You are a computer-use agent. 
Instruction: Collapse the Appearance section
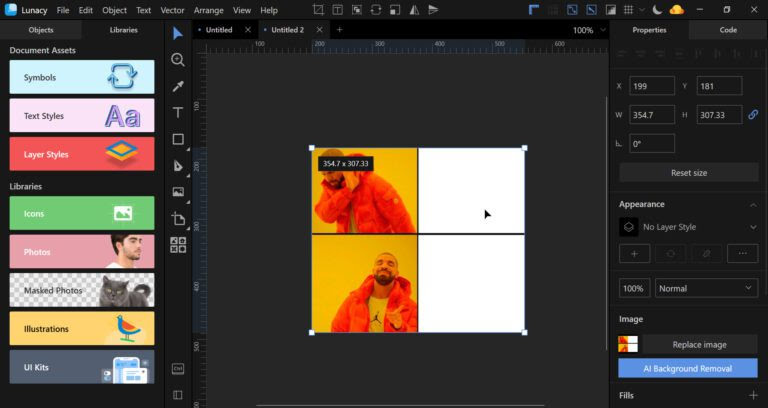pyautogui.click(x=753, y=205)
